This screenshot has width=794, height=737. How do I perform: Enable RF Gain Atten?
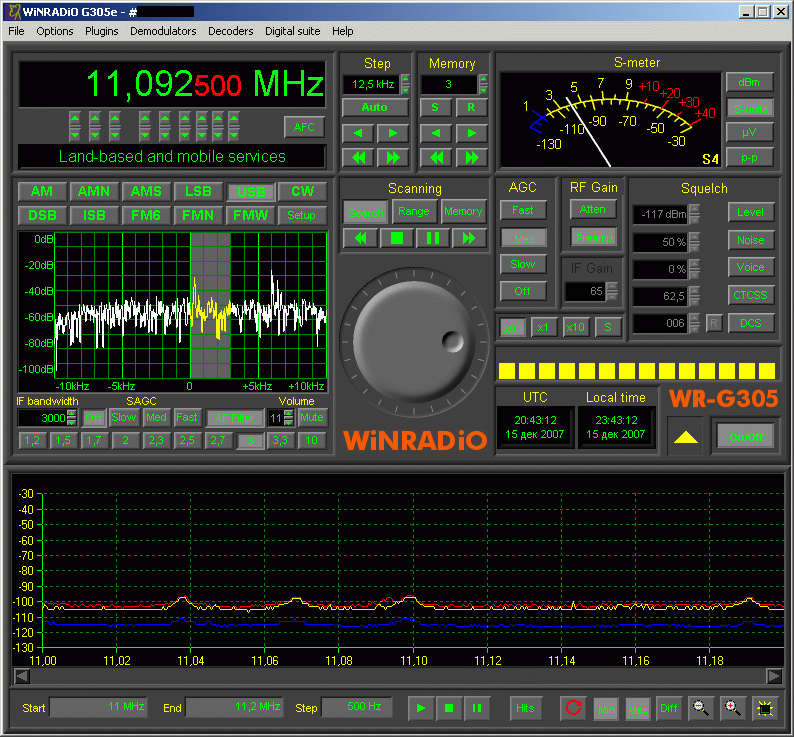pos(593,209)
